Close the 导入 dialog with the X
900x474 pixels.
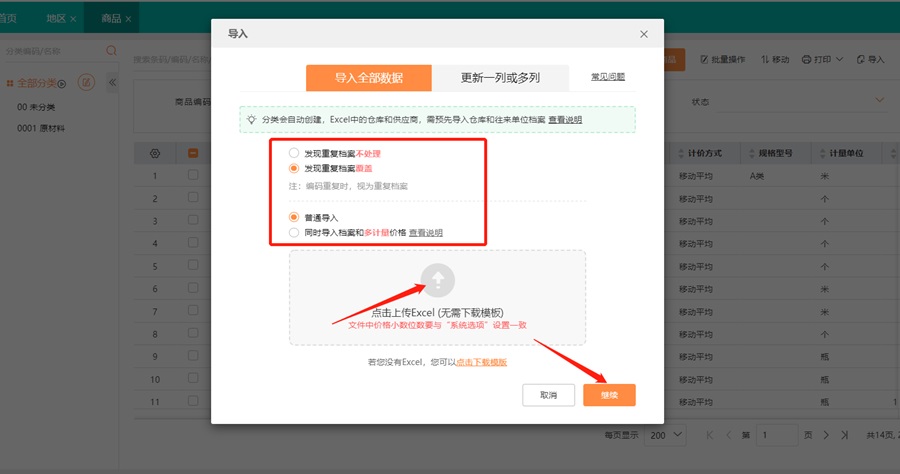(644, 34)
